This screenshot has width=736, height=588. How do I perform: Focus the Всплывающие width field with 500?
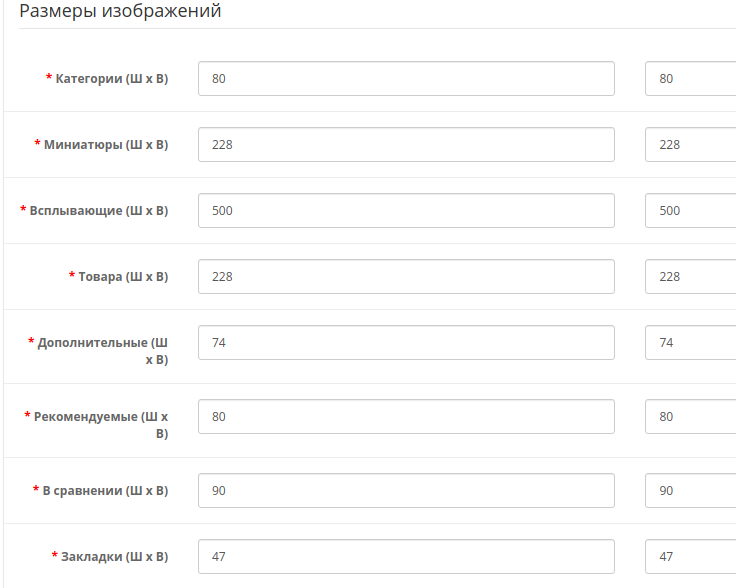pos(406,211)
